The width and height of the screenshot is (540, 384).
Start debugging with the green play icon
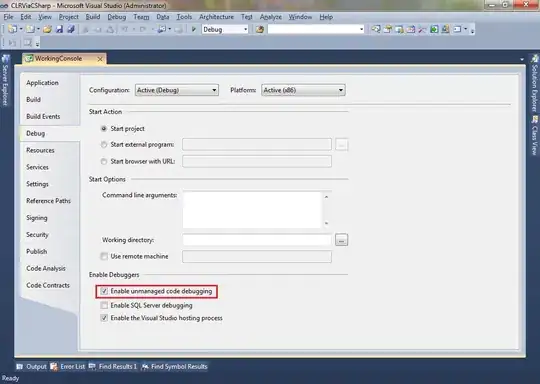(x=194, y=30)
